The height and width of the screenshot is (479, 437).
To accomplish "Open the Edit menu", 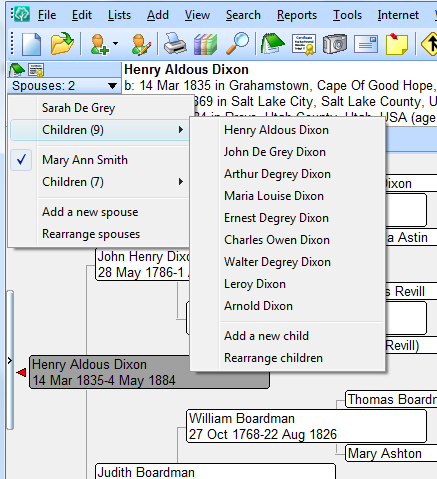I will (82, 15).
